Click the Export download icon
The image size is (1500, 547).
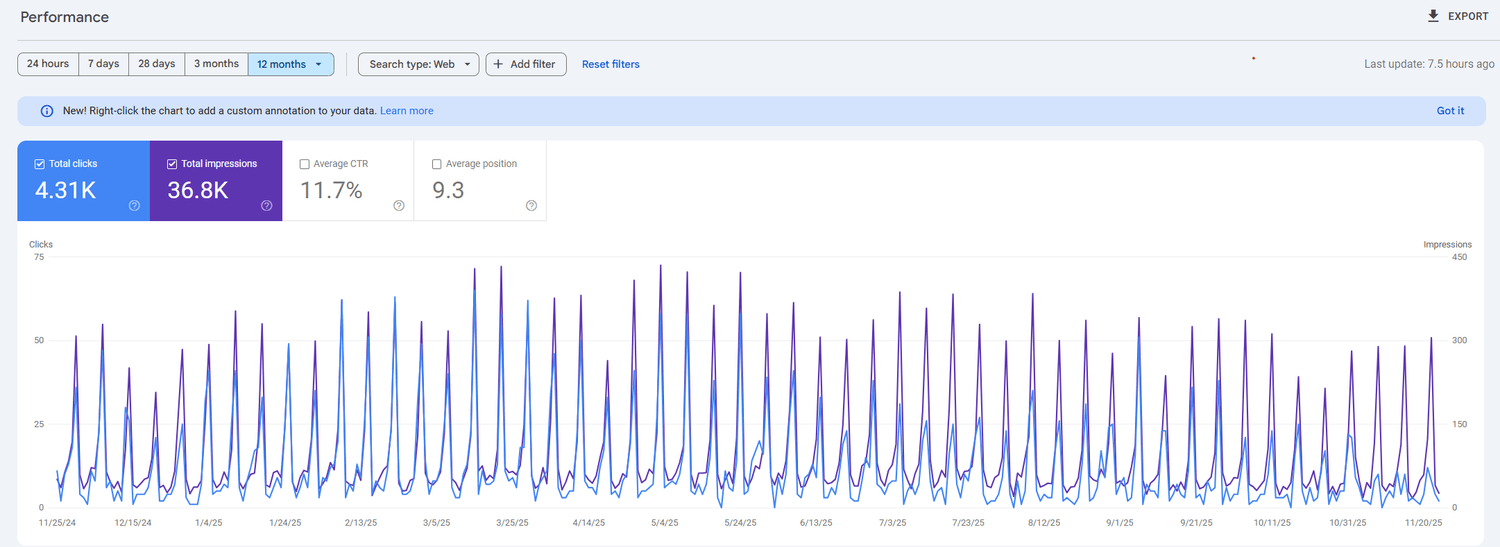pyautogui.click(x=1433, y=16)
